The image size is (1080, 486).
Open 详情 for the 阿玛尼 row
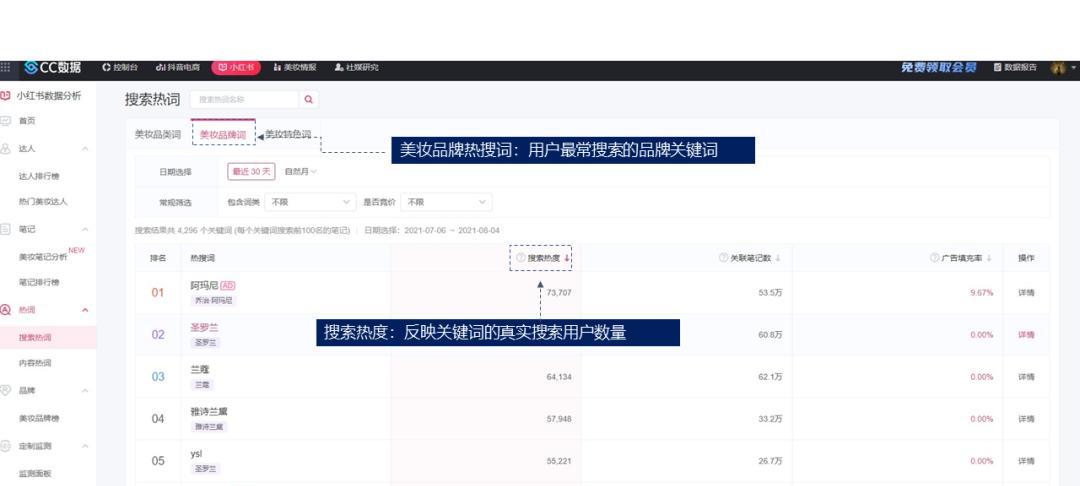tap(1026, 293)
